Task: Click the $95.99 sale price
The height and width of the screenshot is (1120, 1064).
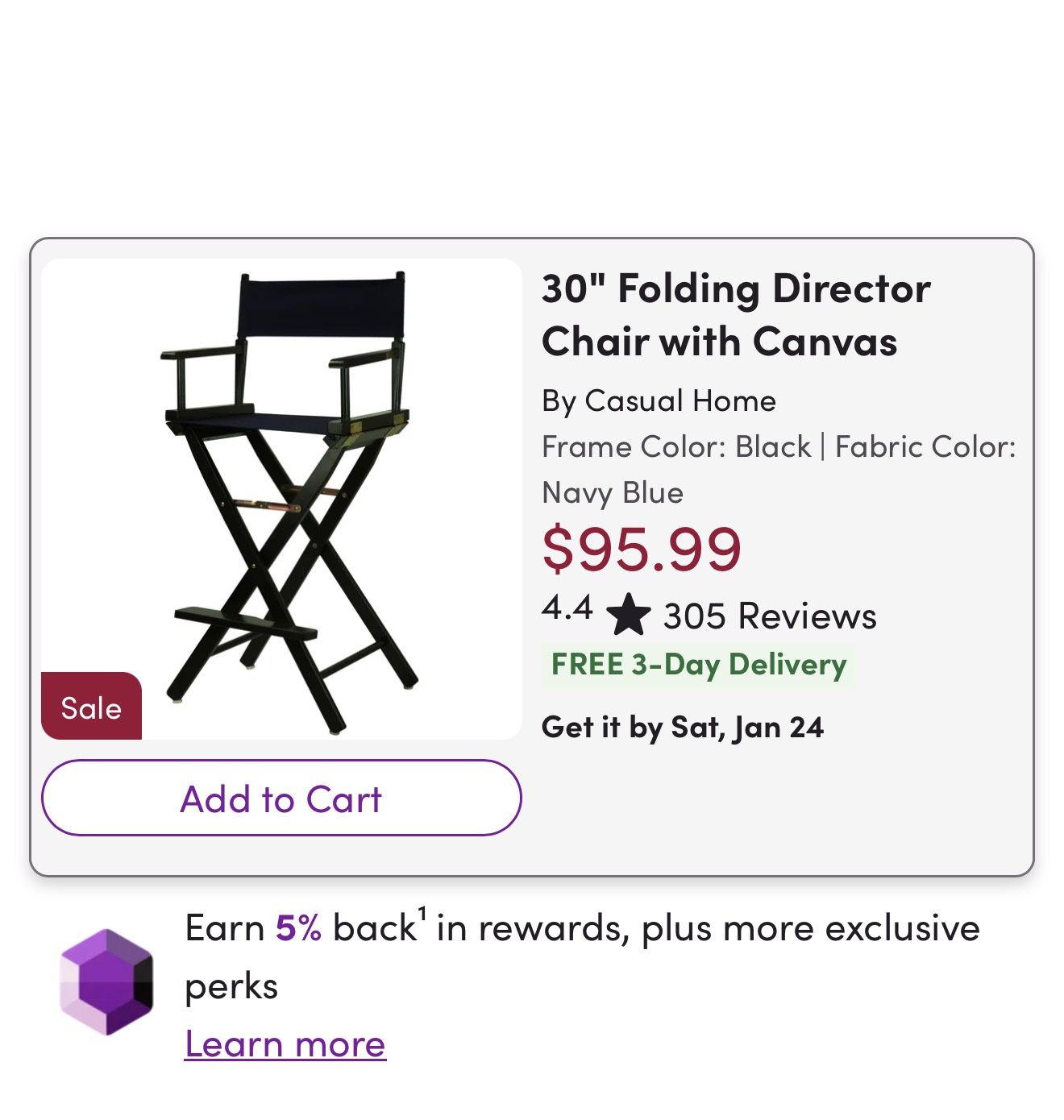Action: click(641, 549)
